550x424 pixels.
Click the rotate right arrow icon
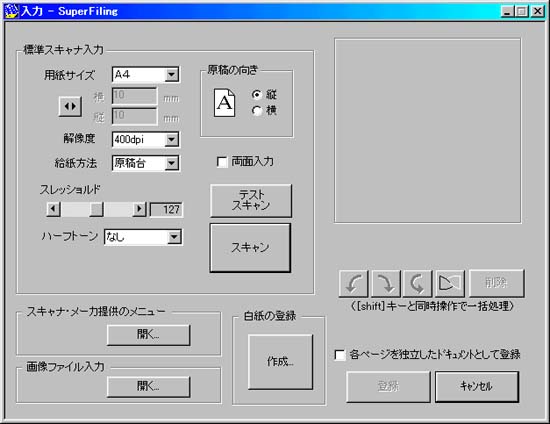click(x=386, y=283)
